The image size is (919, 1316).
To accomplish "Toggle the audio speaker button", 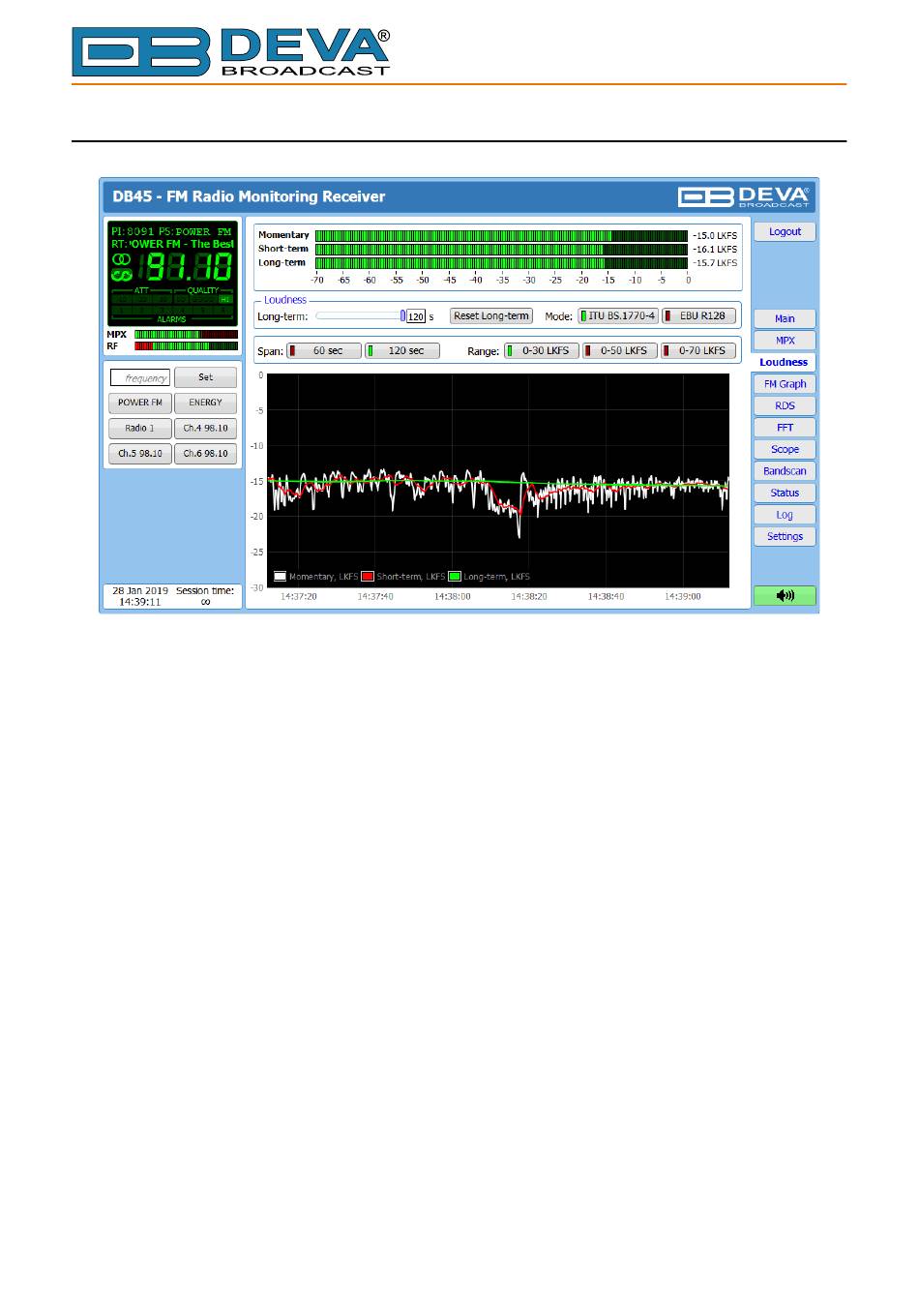I will pyautogui.click(x=785, y=596).
